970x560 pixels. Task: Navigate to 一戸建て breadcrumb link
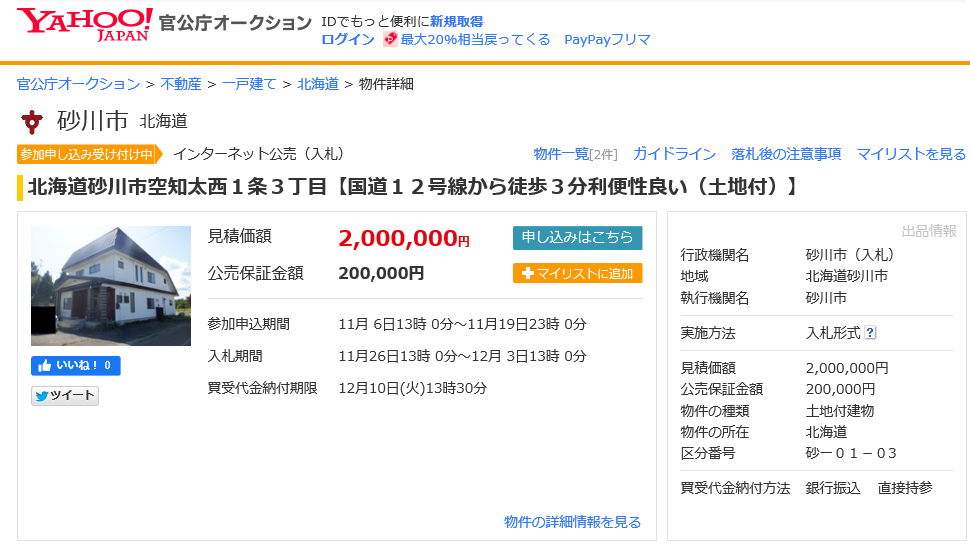point(249,84)
